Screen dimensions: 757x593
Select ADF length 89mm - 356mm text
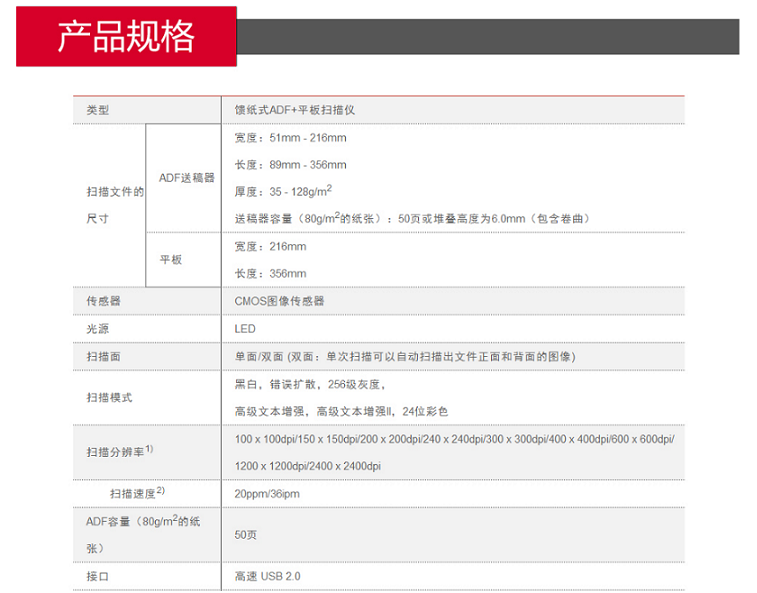(x=291, y=165)
